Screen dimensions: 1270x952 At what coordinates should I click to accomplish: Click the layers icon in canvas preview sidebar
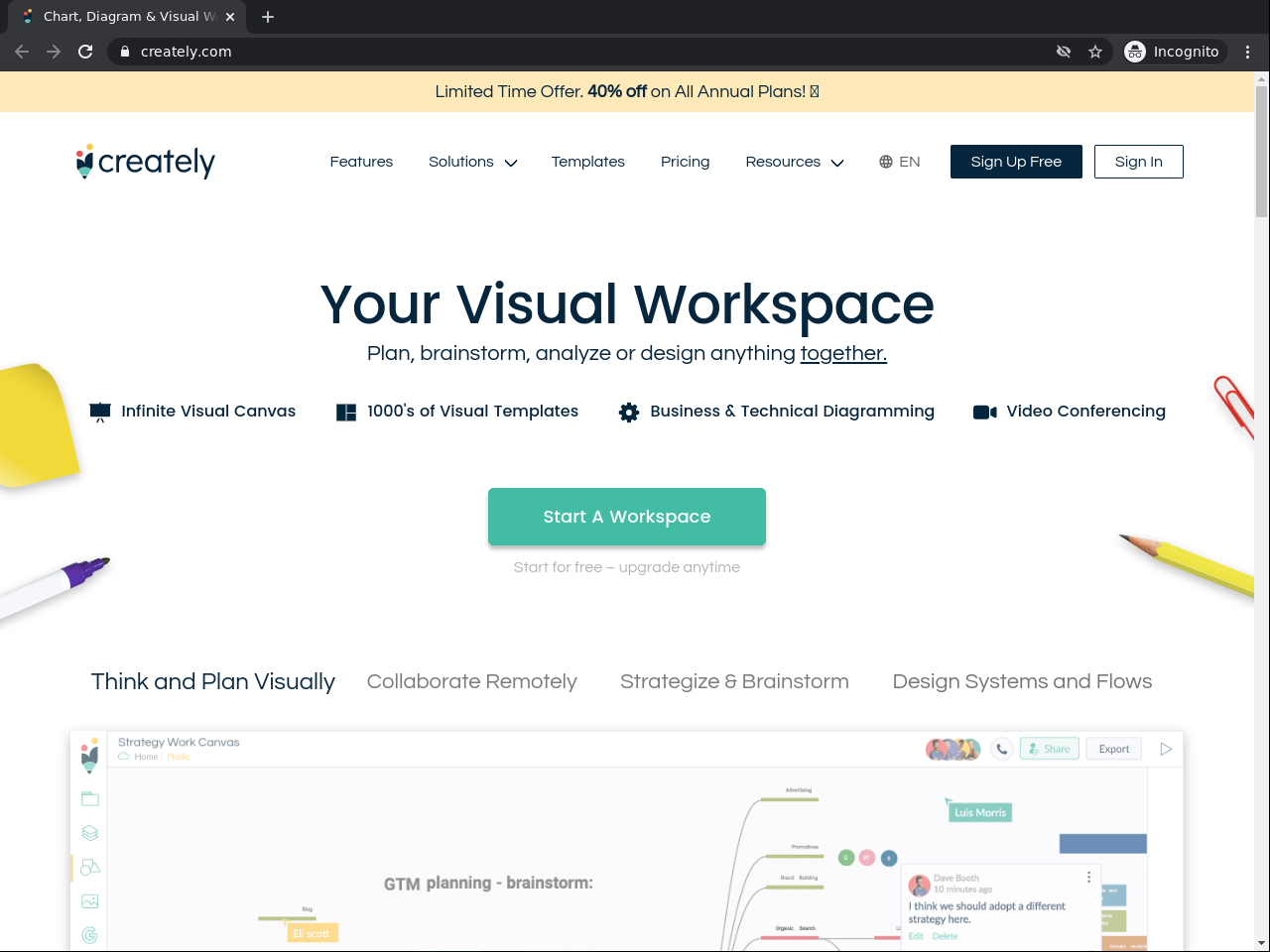[90, 833]
